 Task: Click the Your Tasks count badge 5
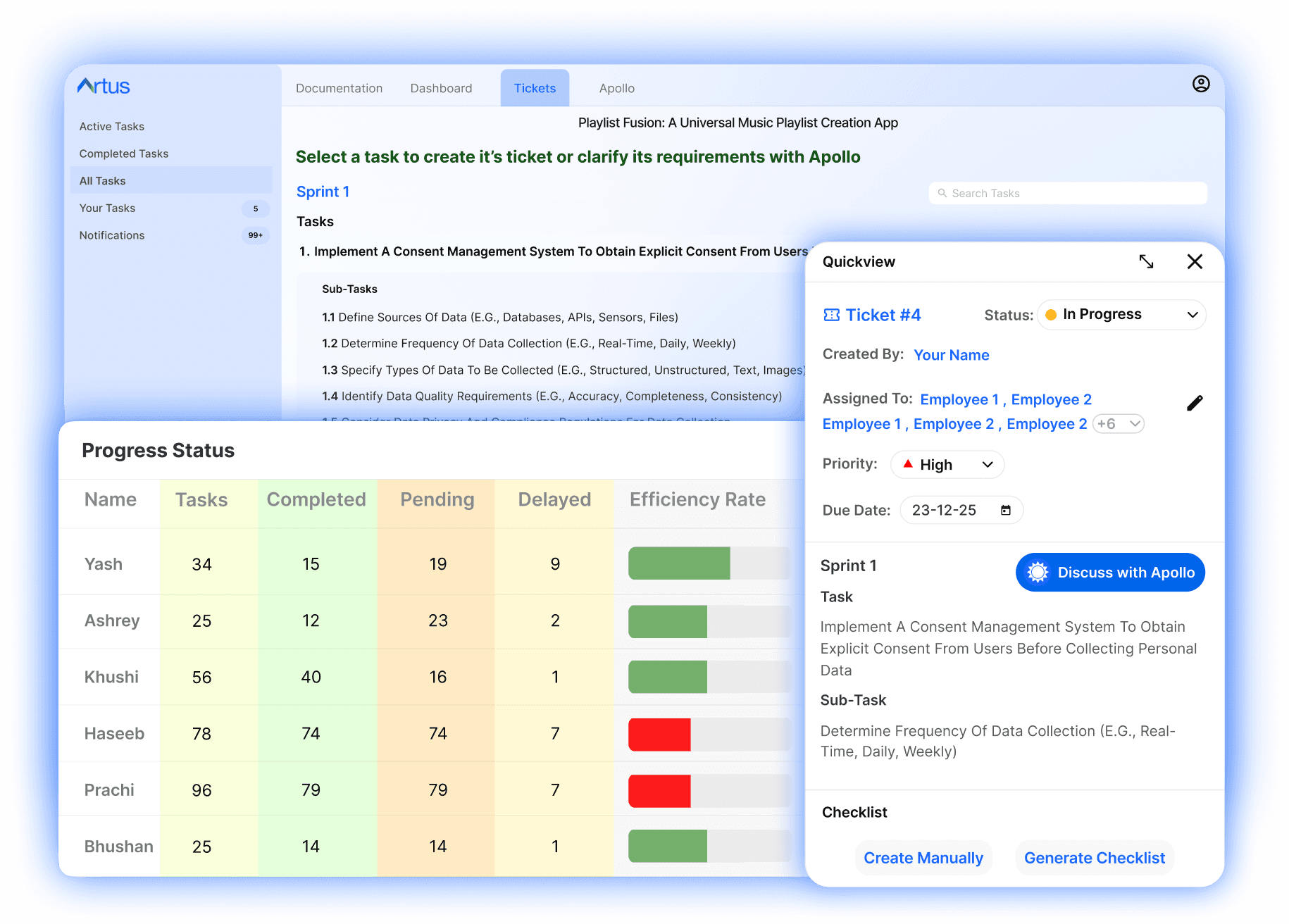(x=256, y=208)
